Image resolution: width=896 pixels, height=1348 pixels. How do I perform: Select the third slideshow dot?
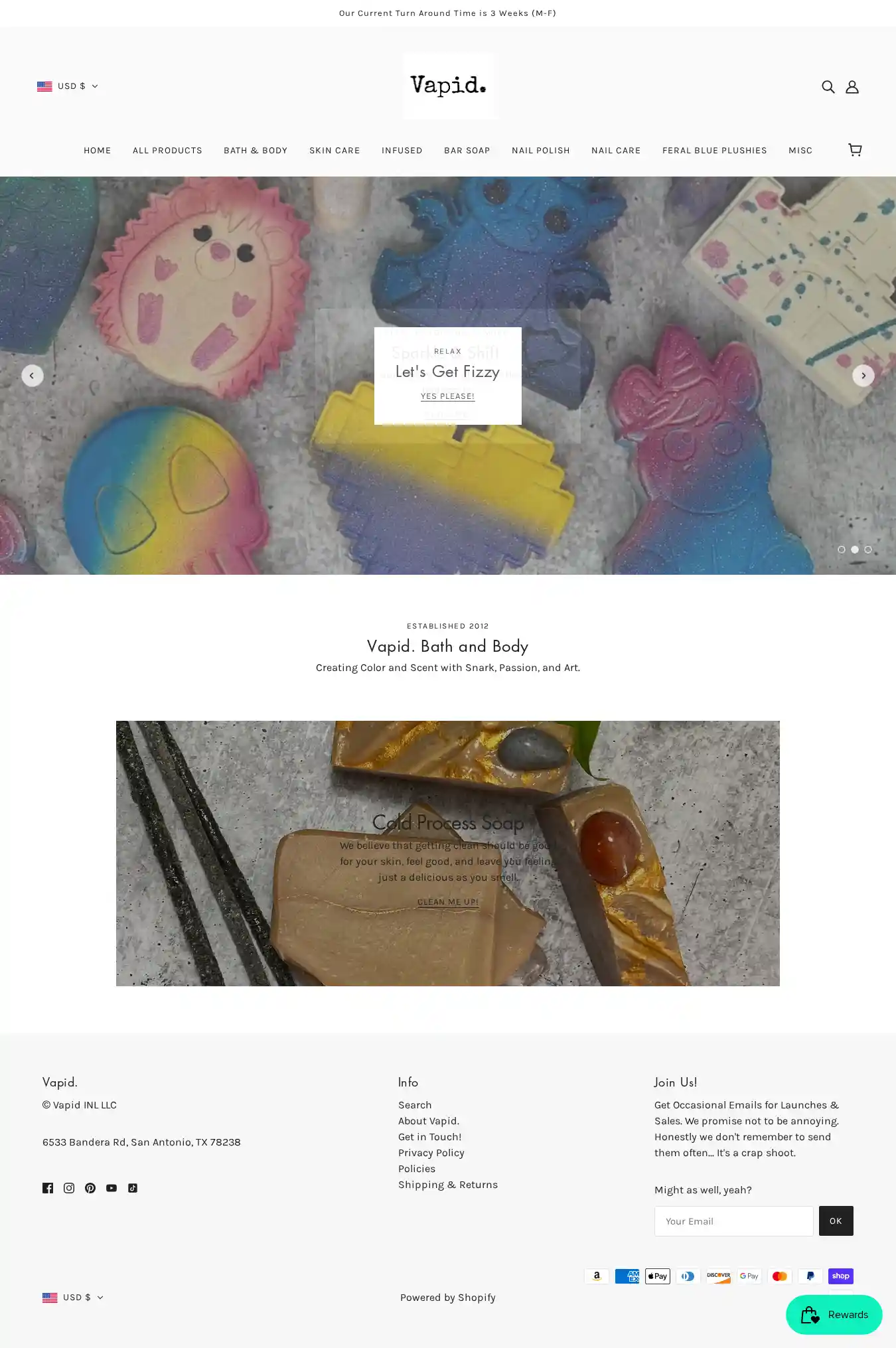tap(868, 550)
